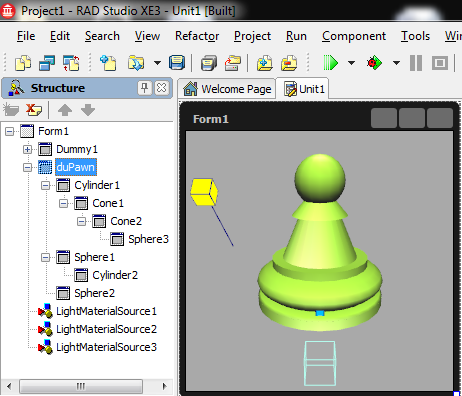Click the green Run arrow icon
Image resolution: width=462 pixels, height=396 pixels.
330,63
